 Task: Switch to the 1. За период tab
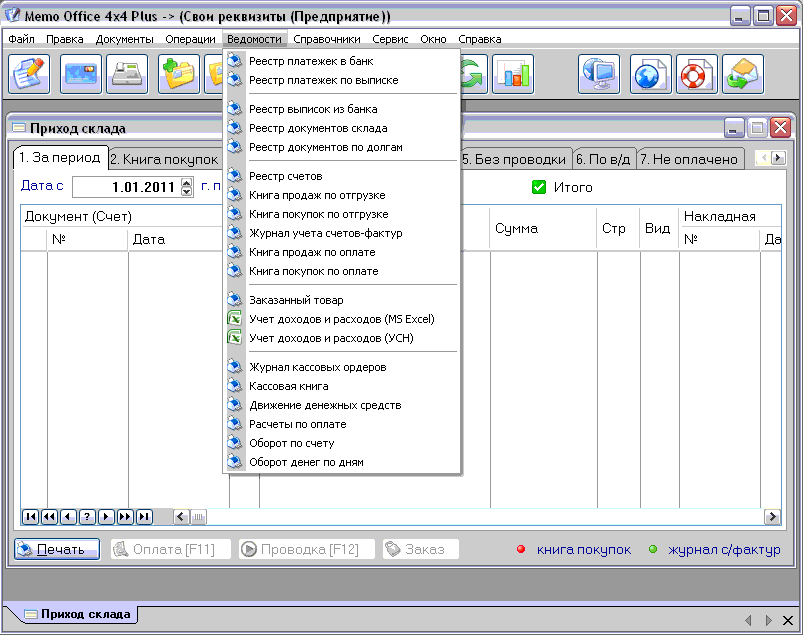coord(60,158)
